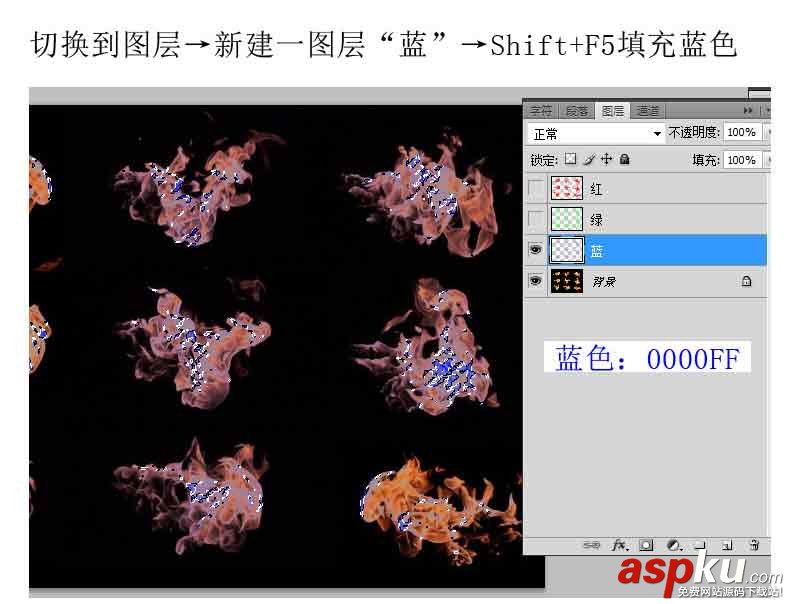Switch to the 段落 tab
The image size is (788, 604).
[576, 111]
